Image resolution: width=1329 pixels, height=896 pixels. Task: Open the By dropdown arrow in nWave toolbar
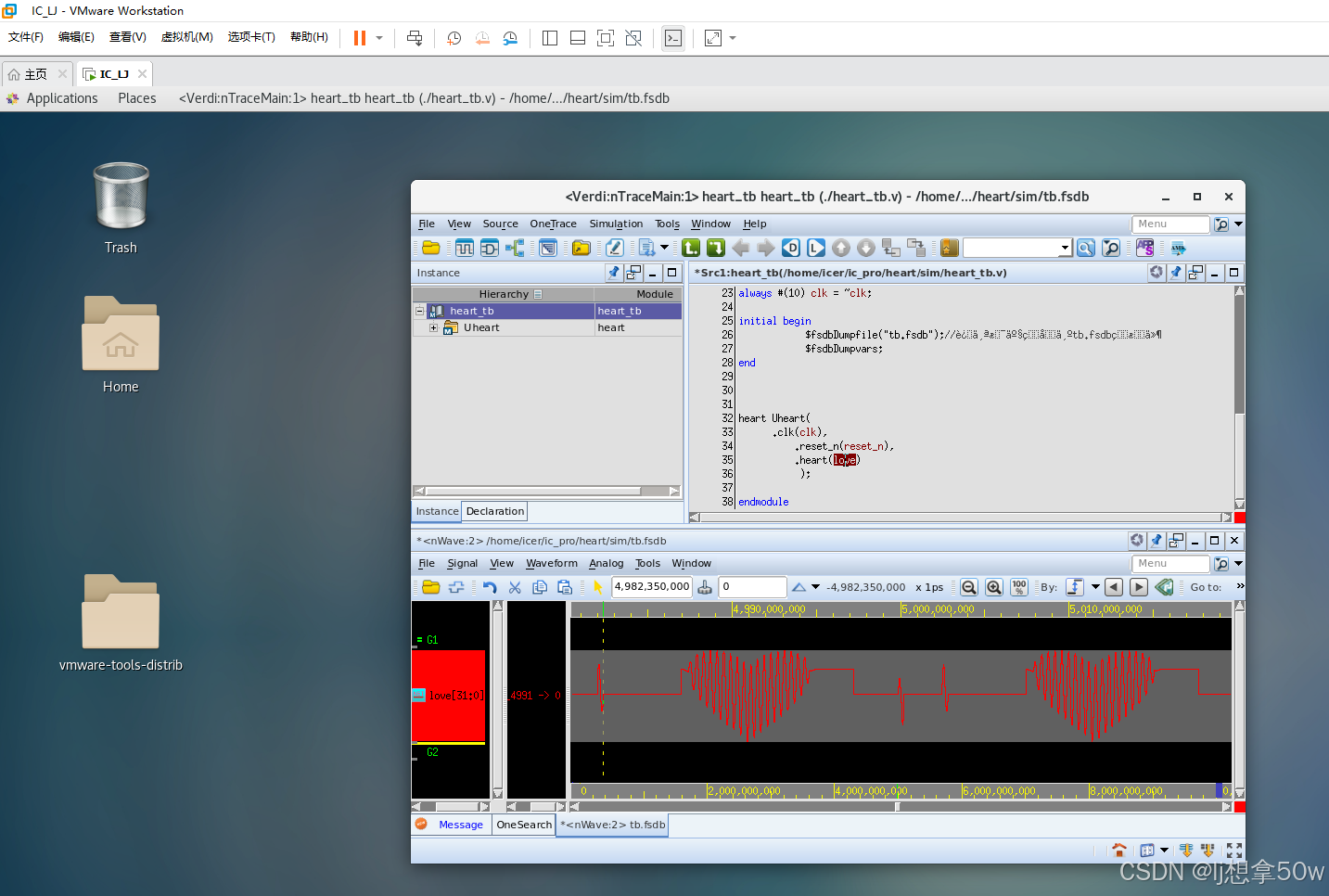1094,586
